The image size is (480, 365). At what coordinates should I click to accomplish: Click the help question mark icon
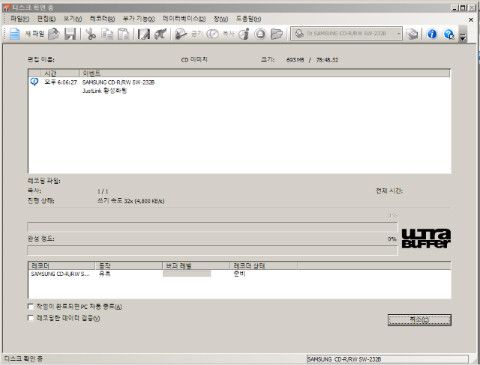(x=449, y=34)
